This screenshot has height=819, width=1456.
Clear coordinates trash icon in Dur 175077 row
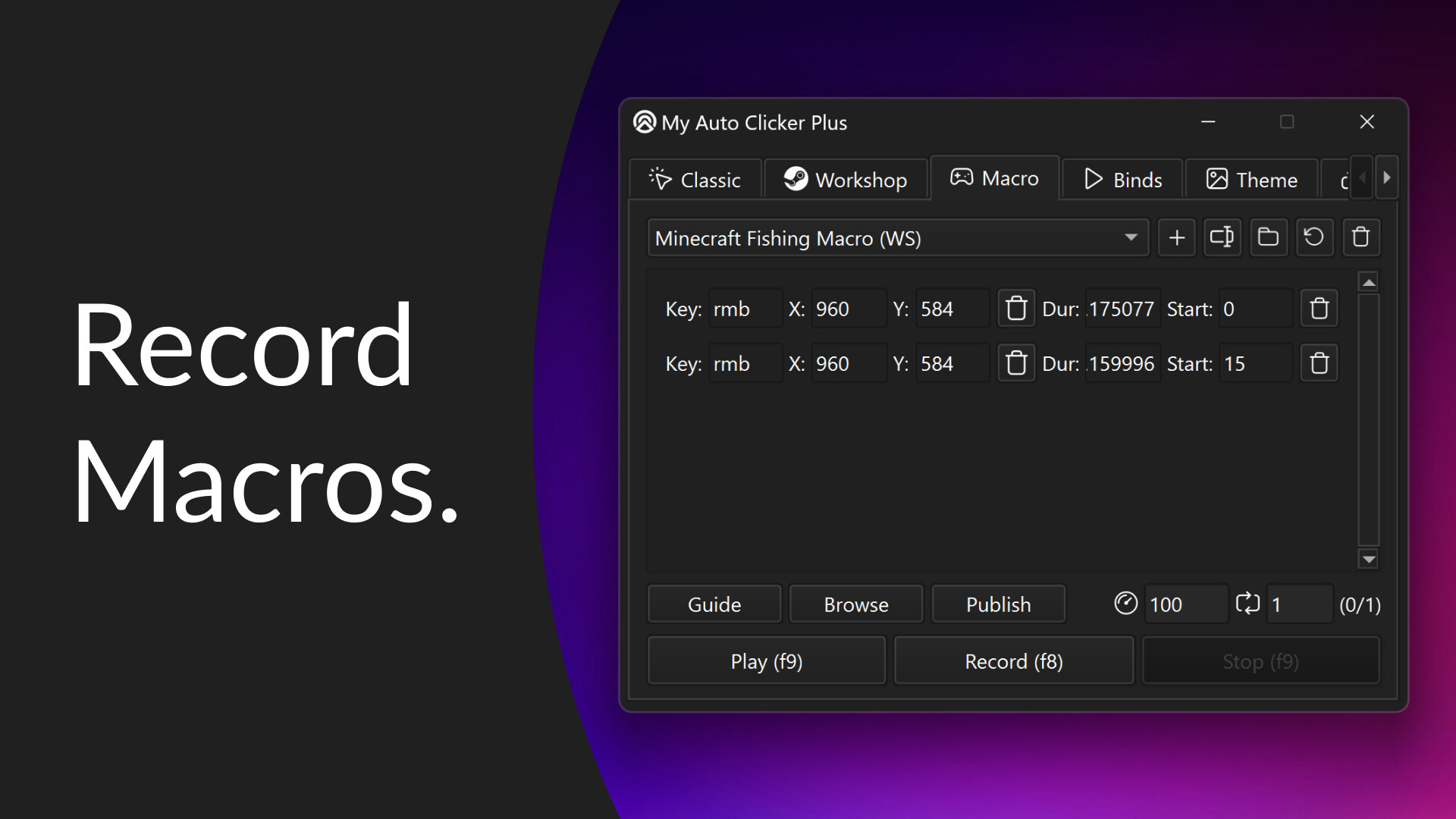coord(1016,309)
